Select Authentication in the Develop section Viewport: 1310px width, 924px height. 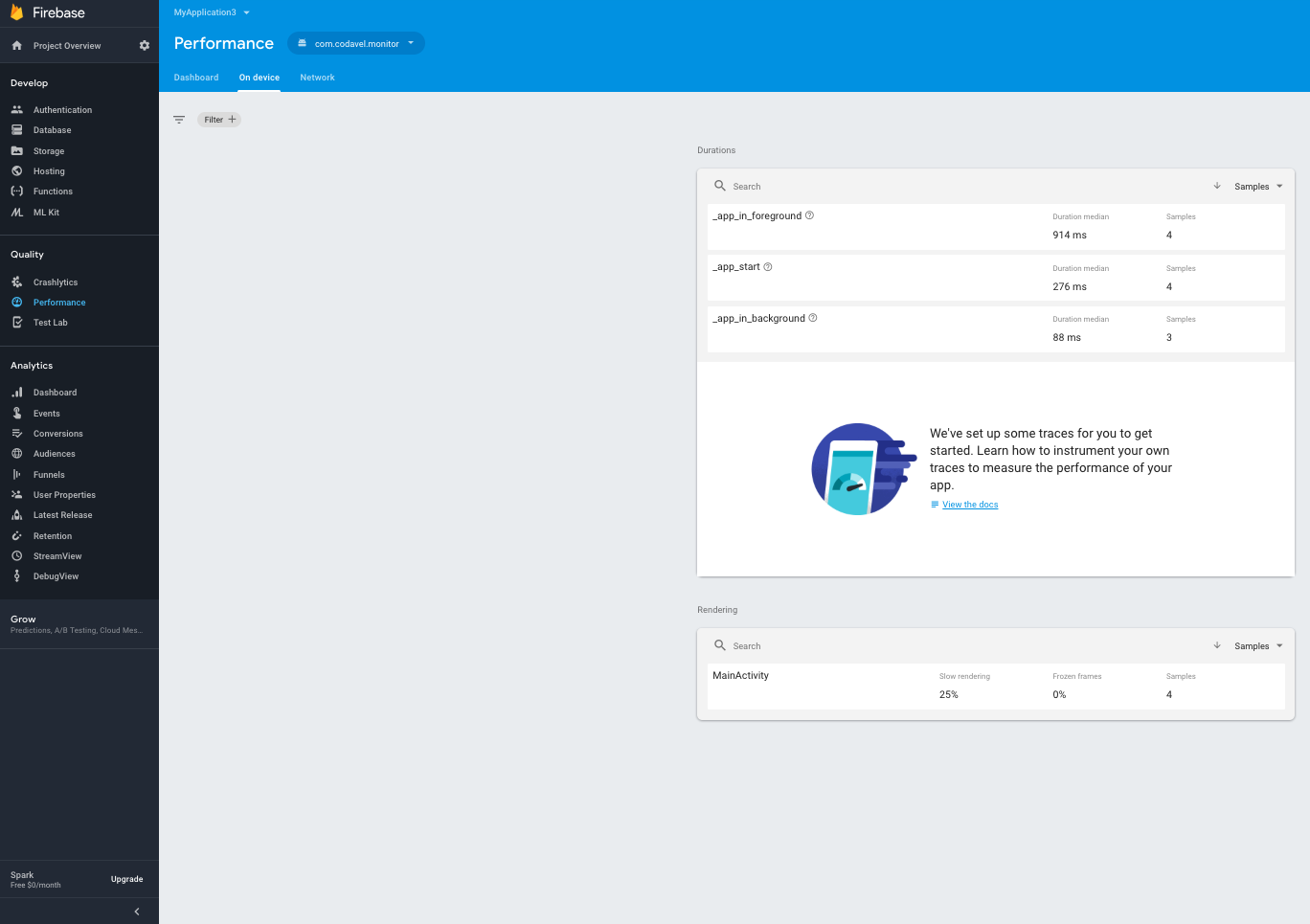point(61,109)
